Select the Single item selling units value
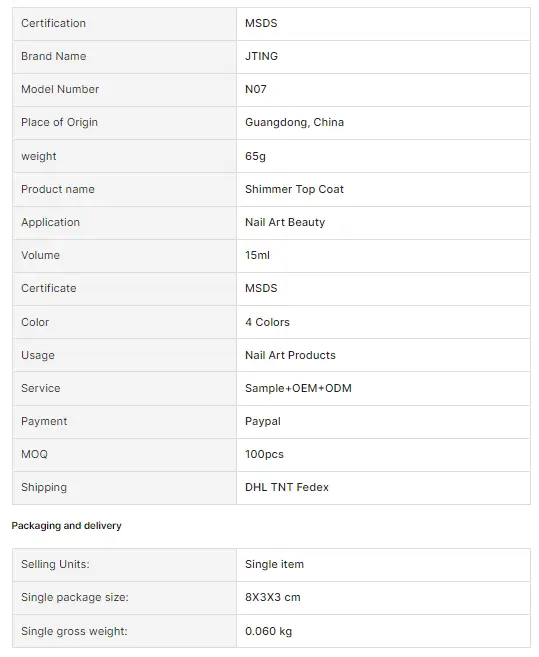539x657 pixels. pyautogui.click(x=274, y=564)
